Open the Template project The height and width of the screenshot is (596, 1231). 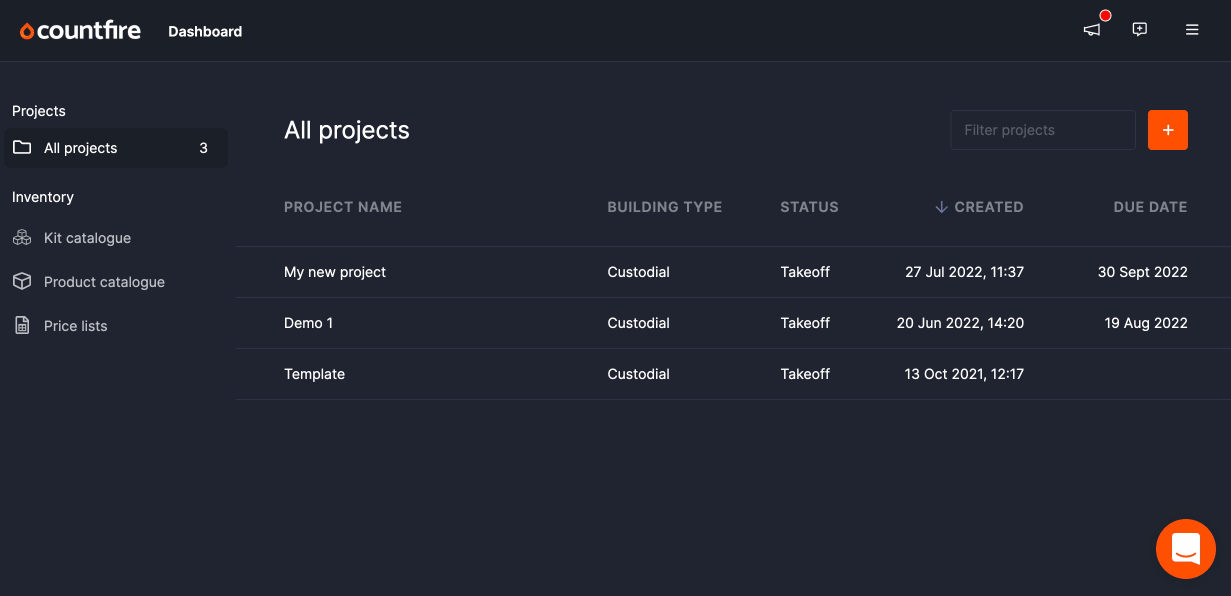click(314, 374)
